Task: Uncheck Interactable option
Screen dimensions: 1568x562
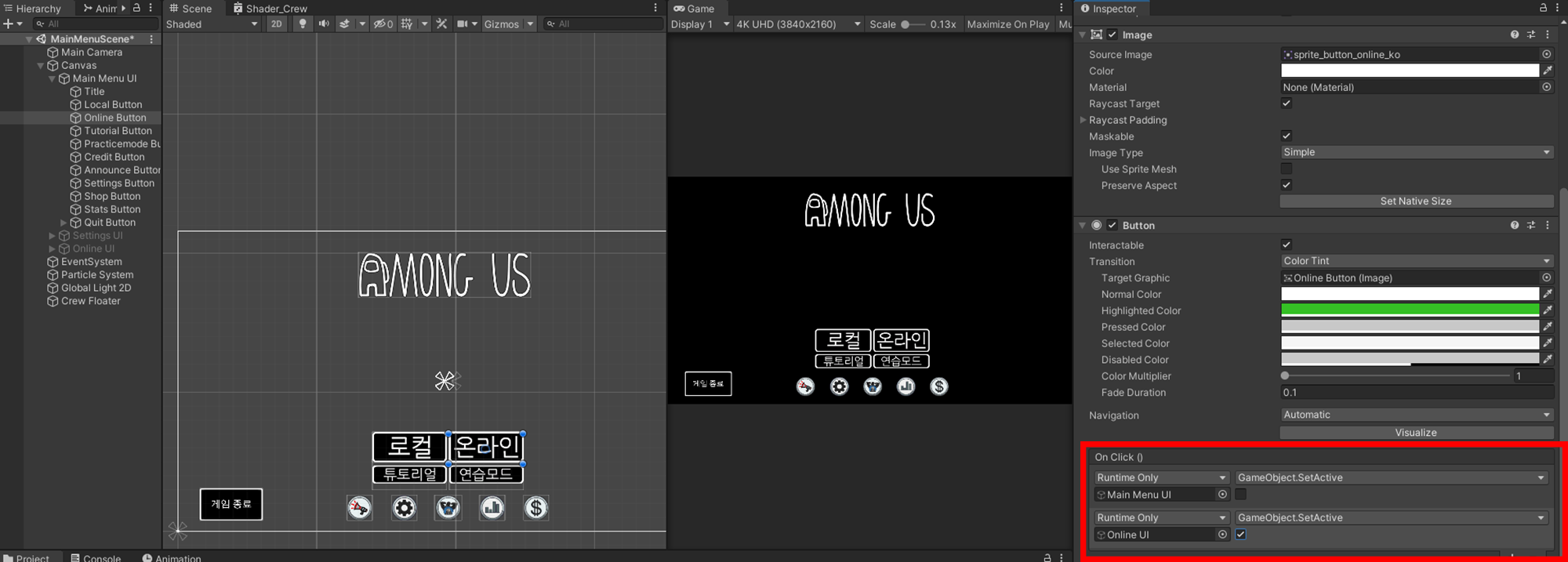Action: [x=1287, y=245]
